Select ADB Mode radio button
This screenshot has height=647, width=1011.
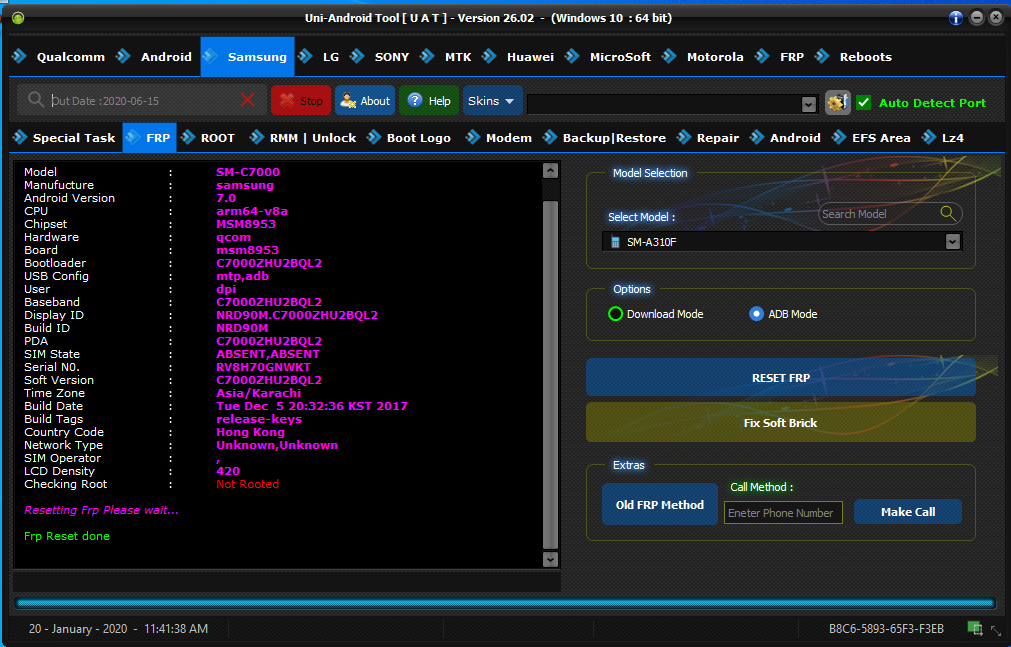click(x=756, y=314)
